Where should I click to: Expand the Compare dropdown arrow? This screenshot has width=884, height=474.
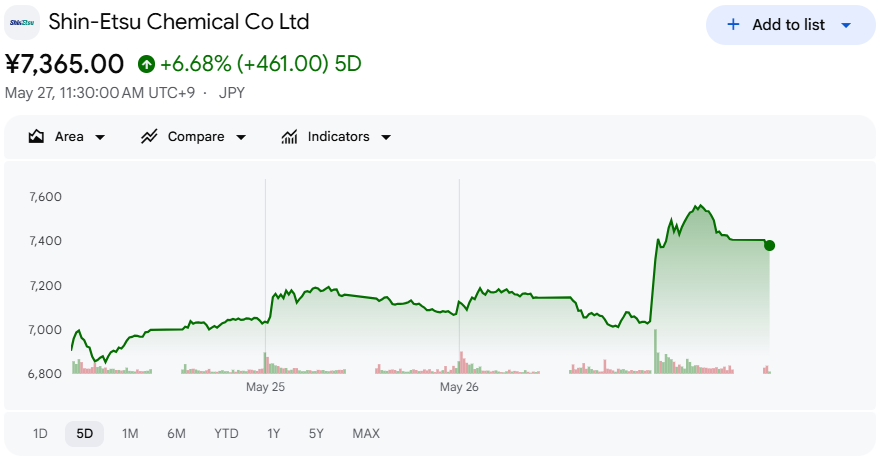tap(241, 137)
